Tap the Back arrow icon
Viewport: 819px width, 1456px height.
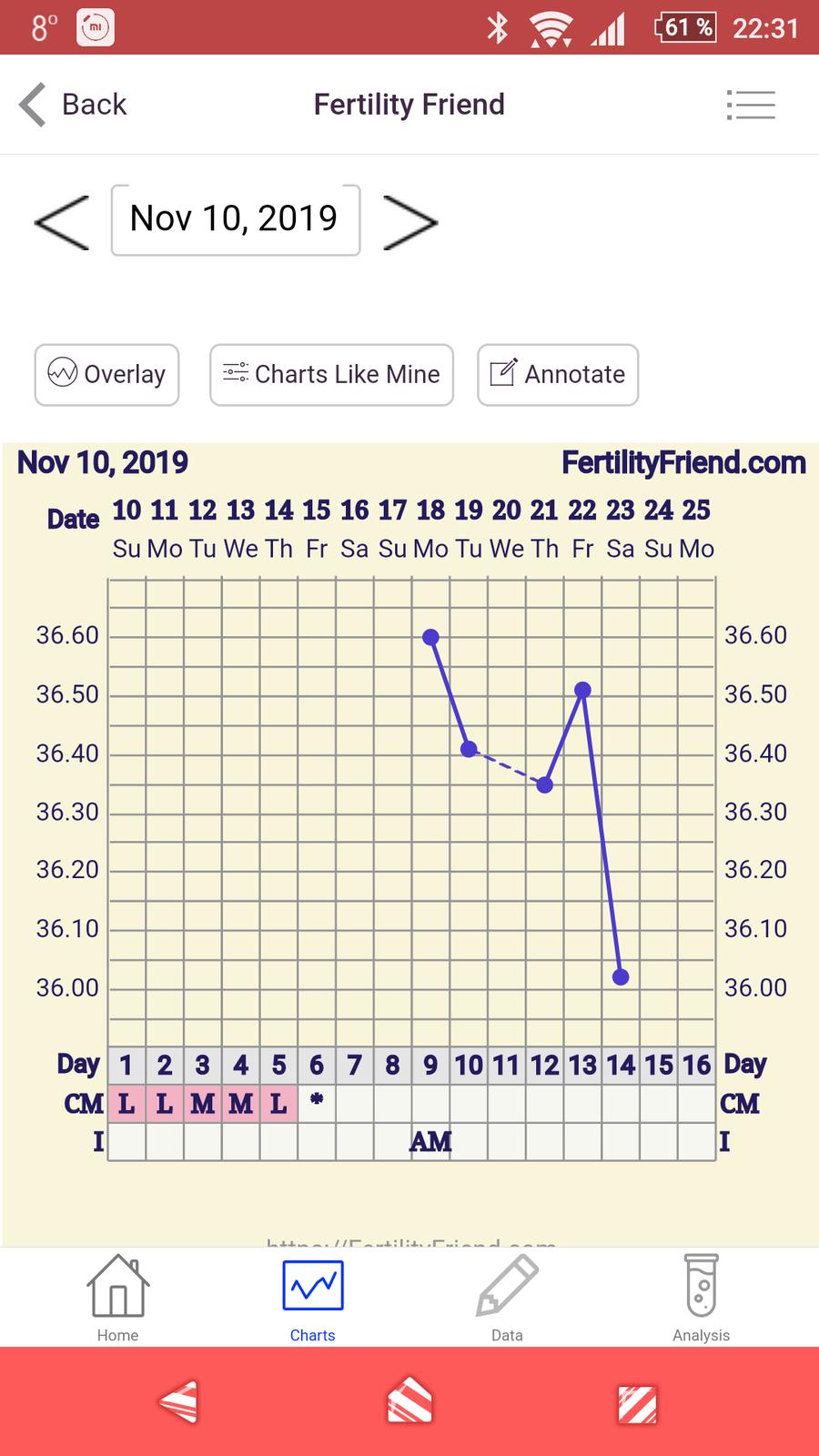(34, 104)
